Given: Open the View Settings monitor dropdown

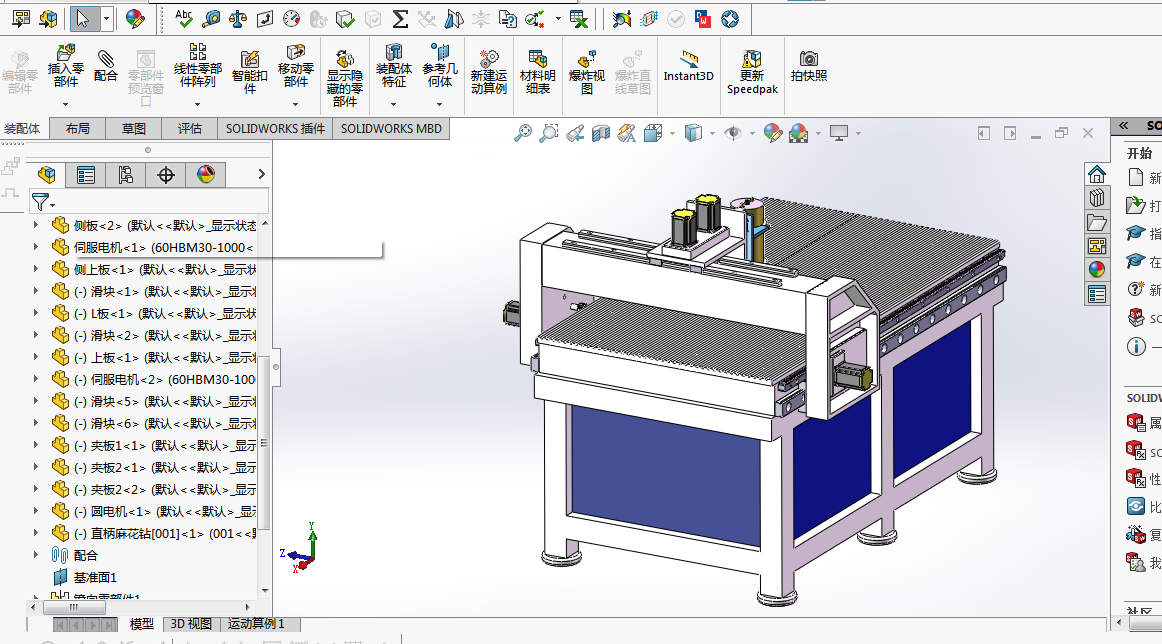Looking at the screenshot, I should click(x=858, y=134).
